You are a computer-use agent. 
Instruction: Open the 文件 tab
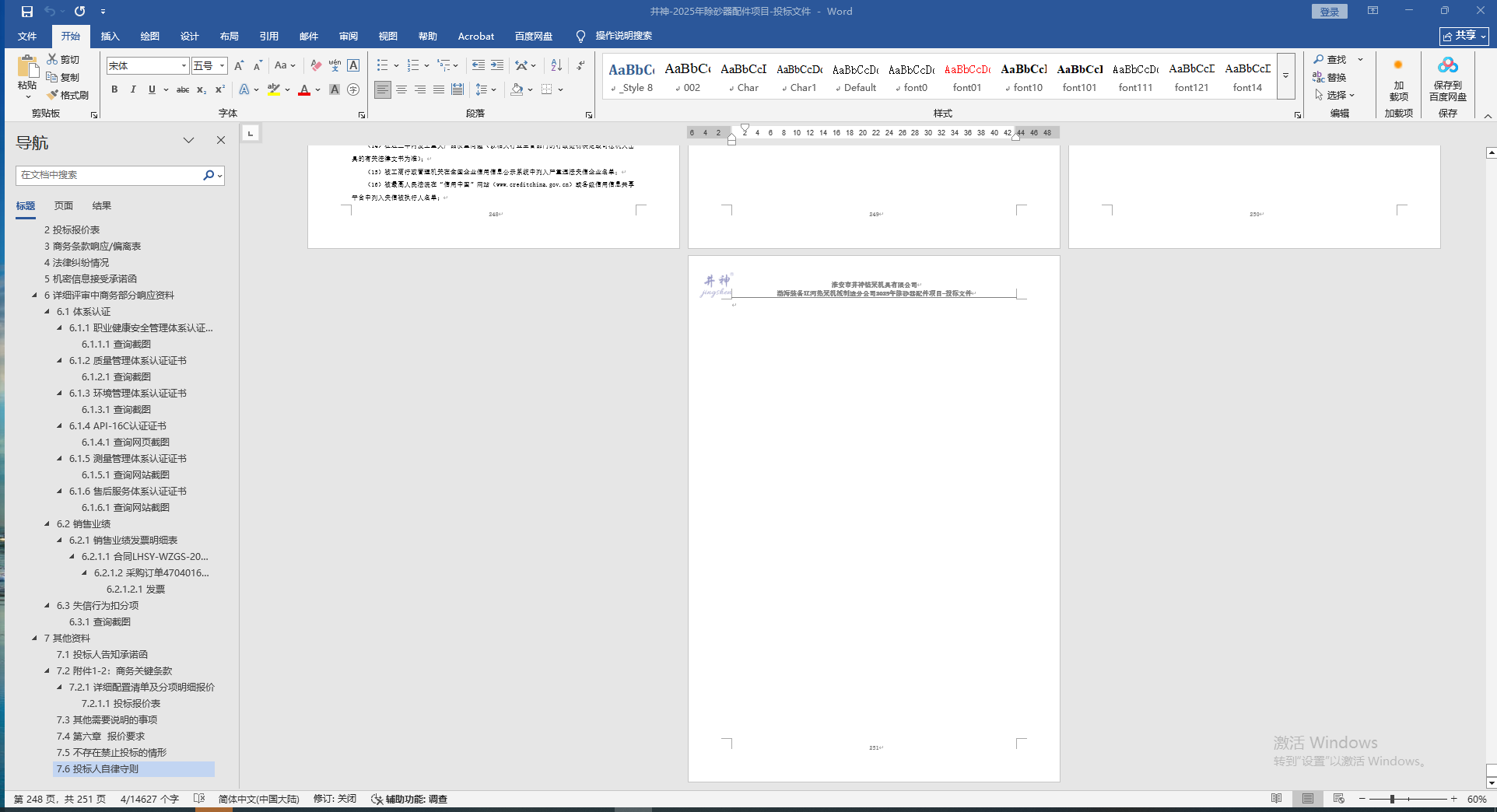(x=27, y=37)
